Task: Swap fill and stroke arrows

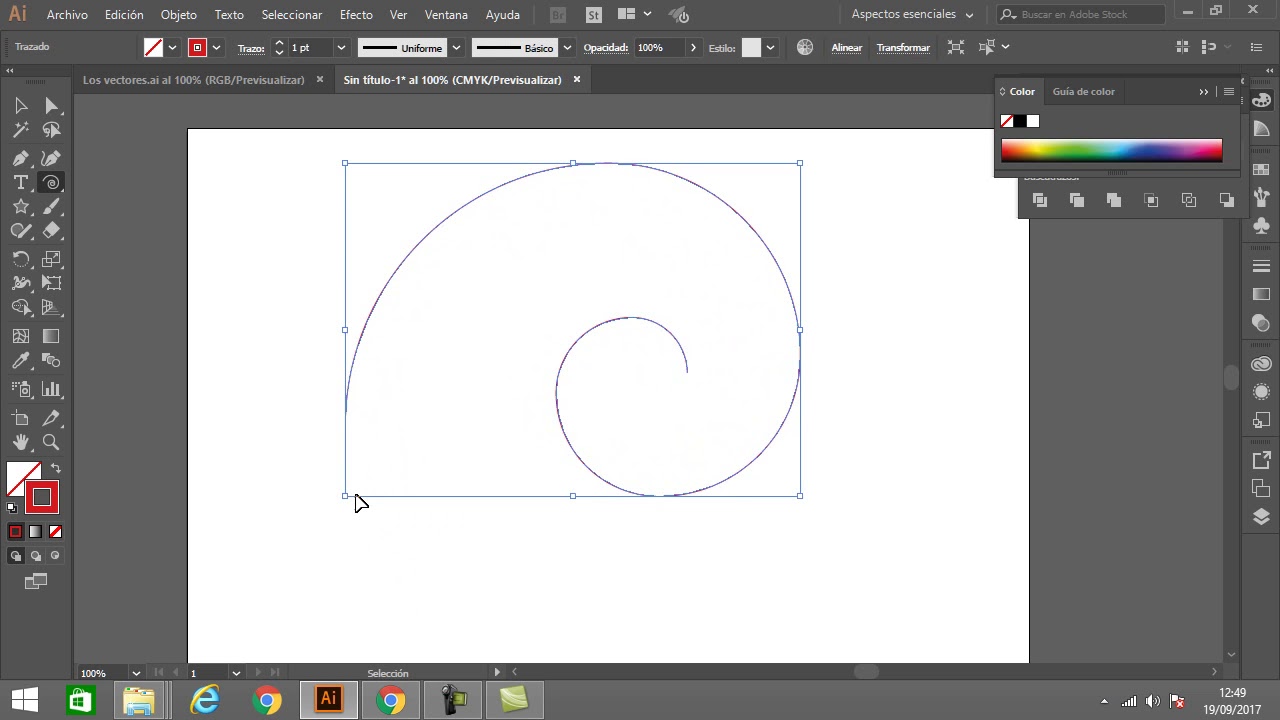Action: 56,468
